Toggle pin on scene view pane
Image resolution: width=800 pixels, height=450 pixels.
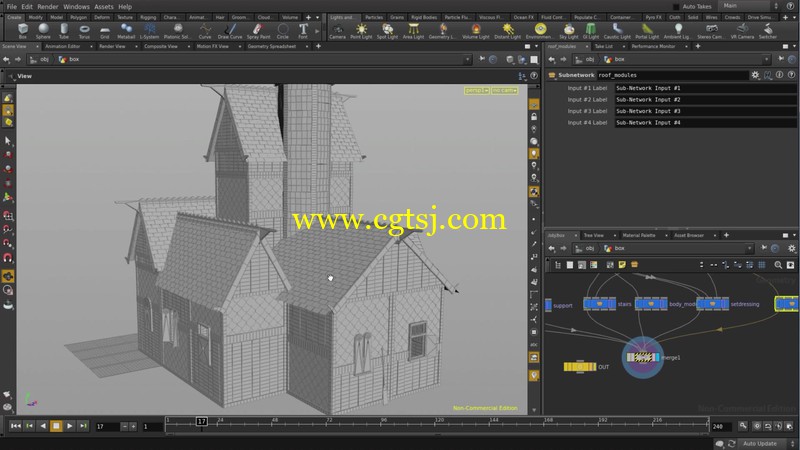pyautogui.click(x=482, y=59)
